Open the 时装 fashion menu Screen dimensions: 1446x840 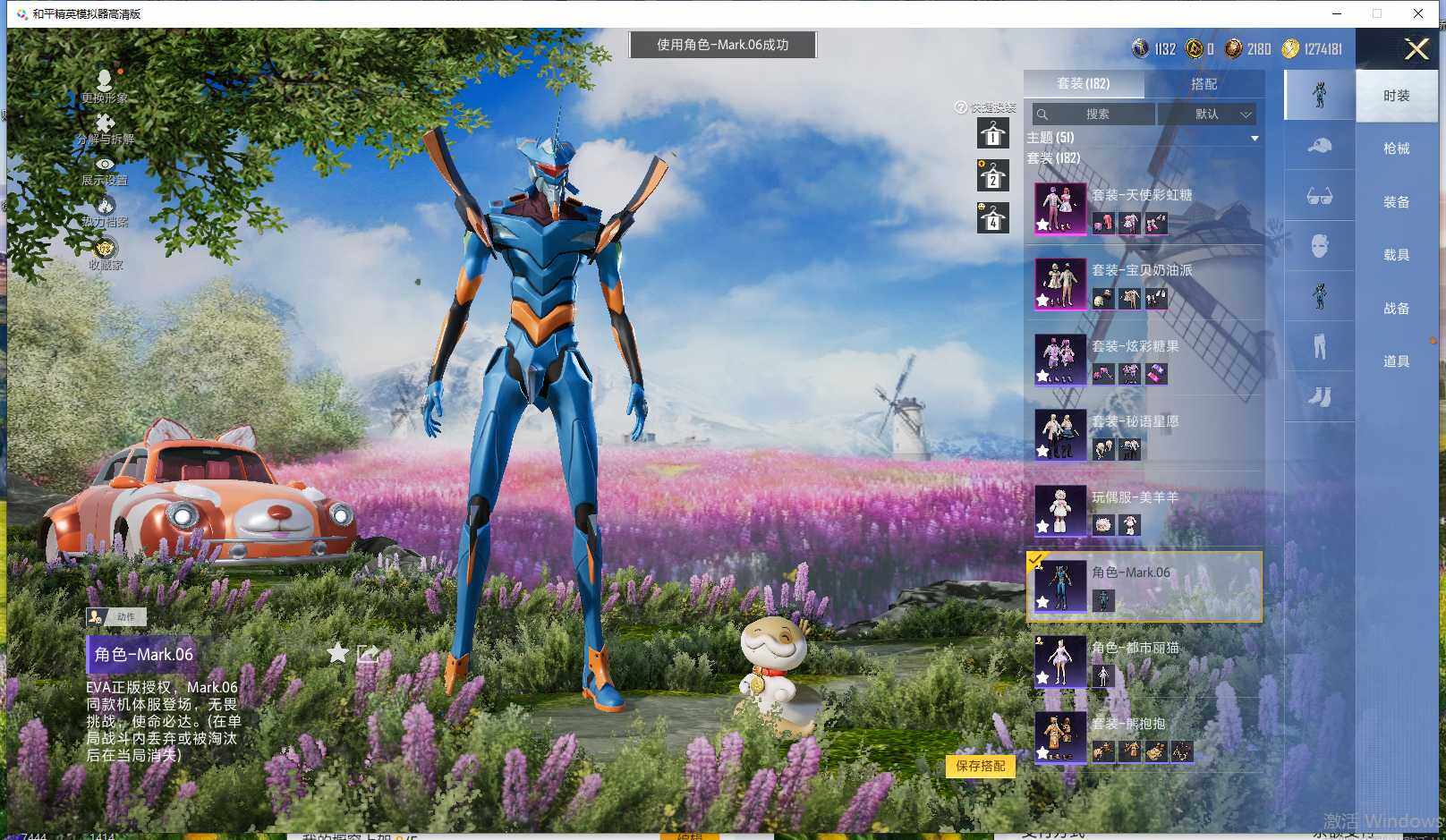1396,96
